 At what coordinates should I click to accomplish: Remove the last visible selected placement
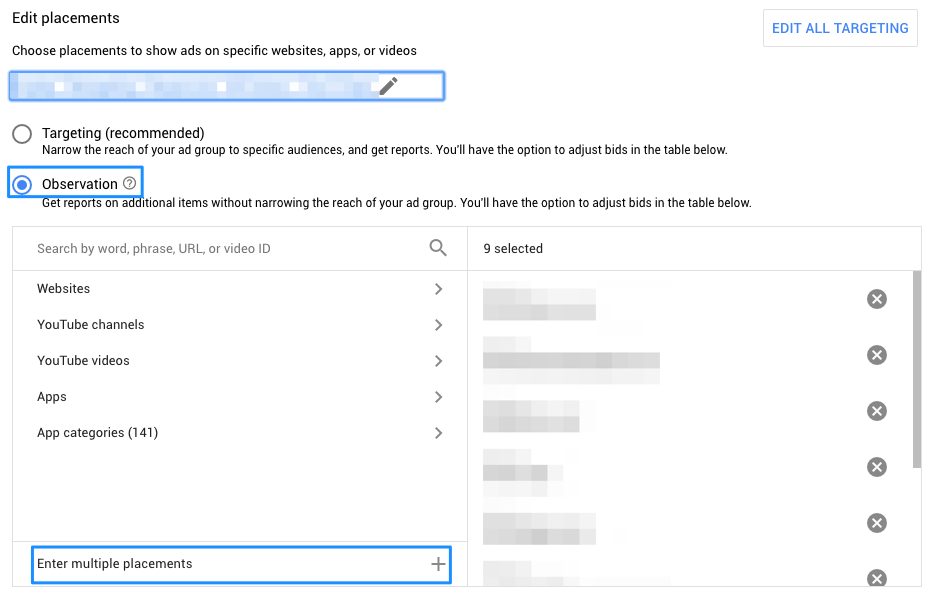877,578
